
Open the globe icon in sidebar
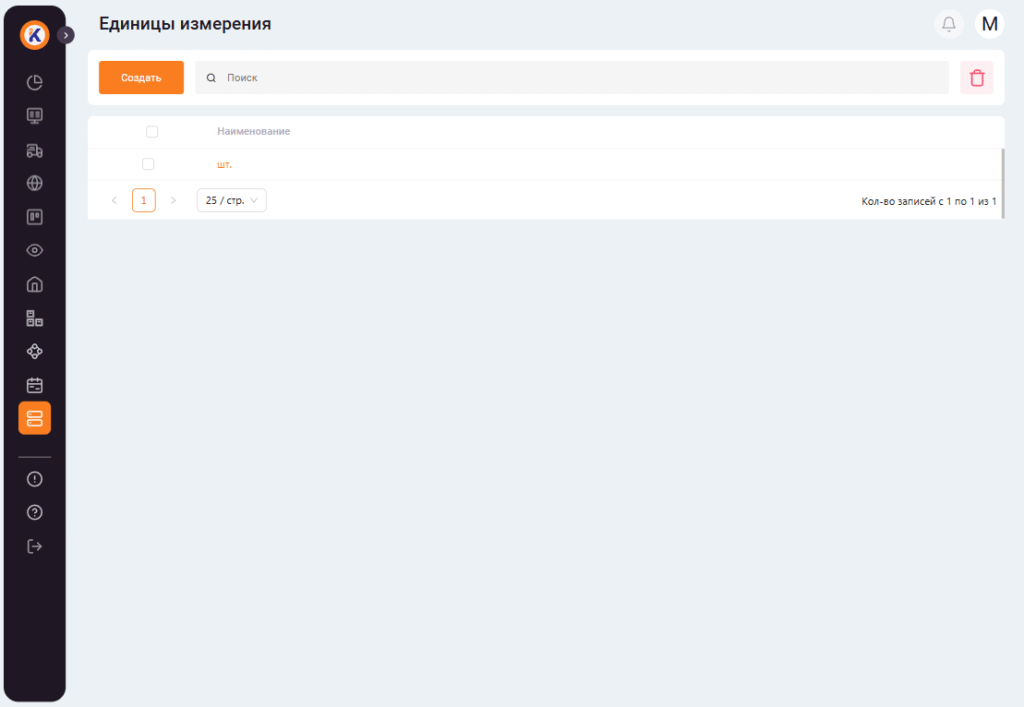click(34, 183)
